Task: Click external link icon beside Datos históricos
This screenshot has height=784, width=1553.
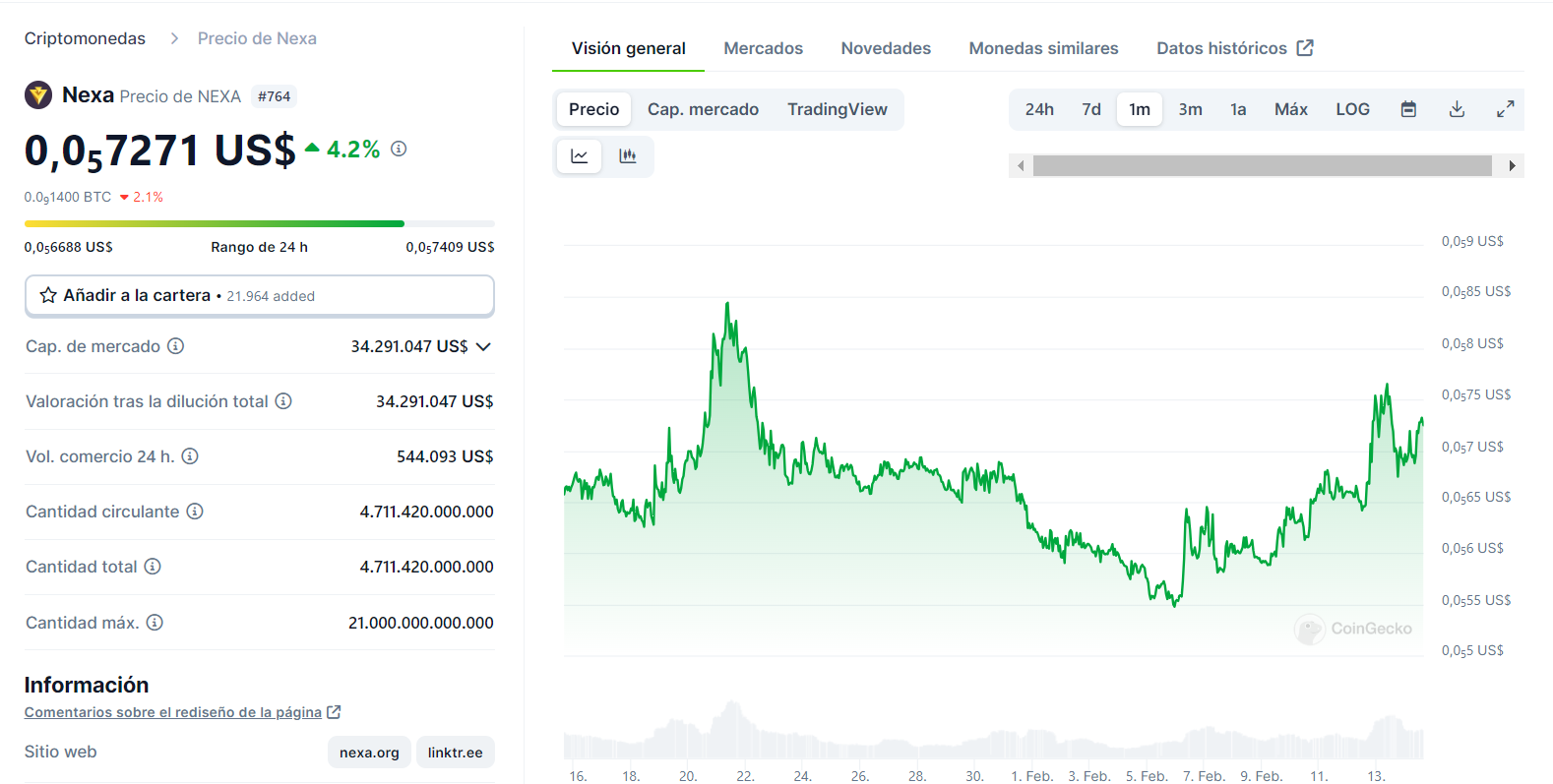Action: tap(1305, 48)
